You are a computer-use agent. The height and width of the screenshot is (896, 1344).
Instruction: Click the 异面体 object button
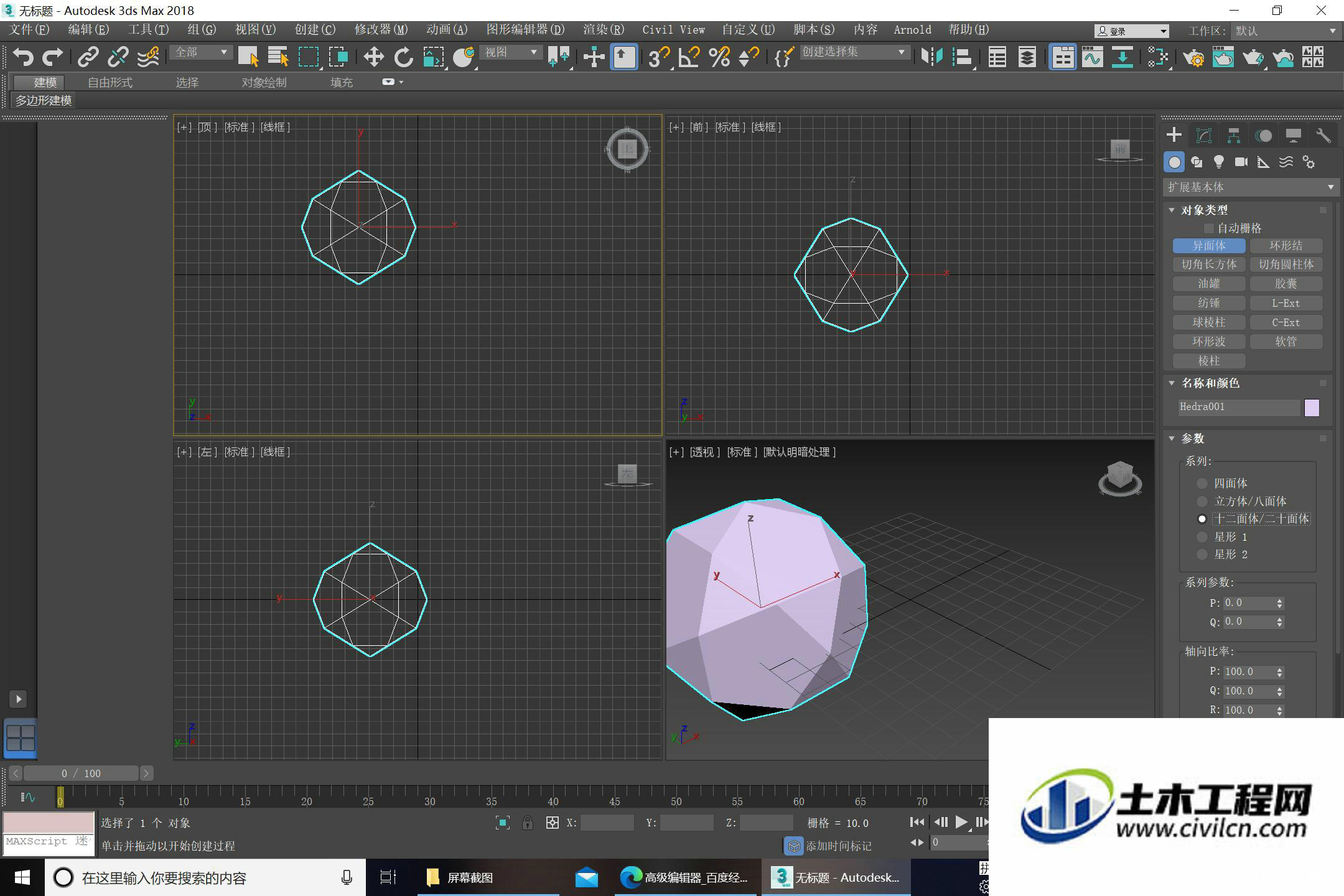tap(1209, 246)
